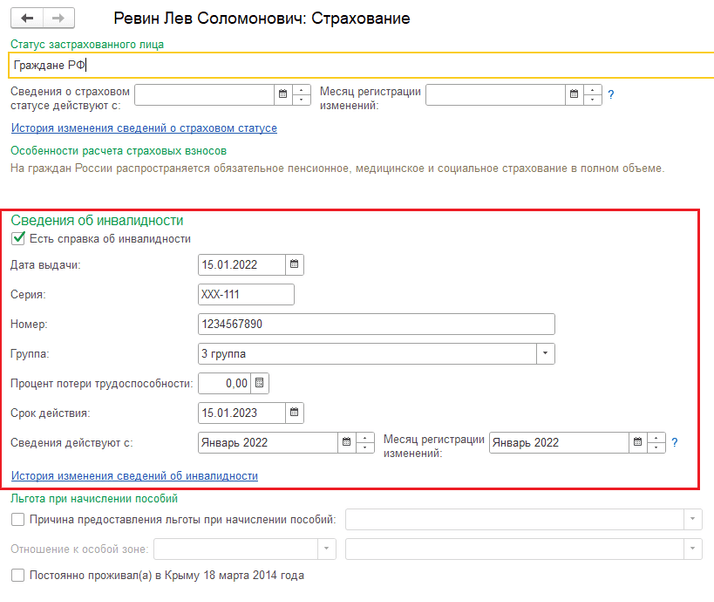Open История изменения сведений об инвалидности link
This screenshot has width=714, height=602.
coord(134,475)
